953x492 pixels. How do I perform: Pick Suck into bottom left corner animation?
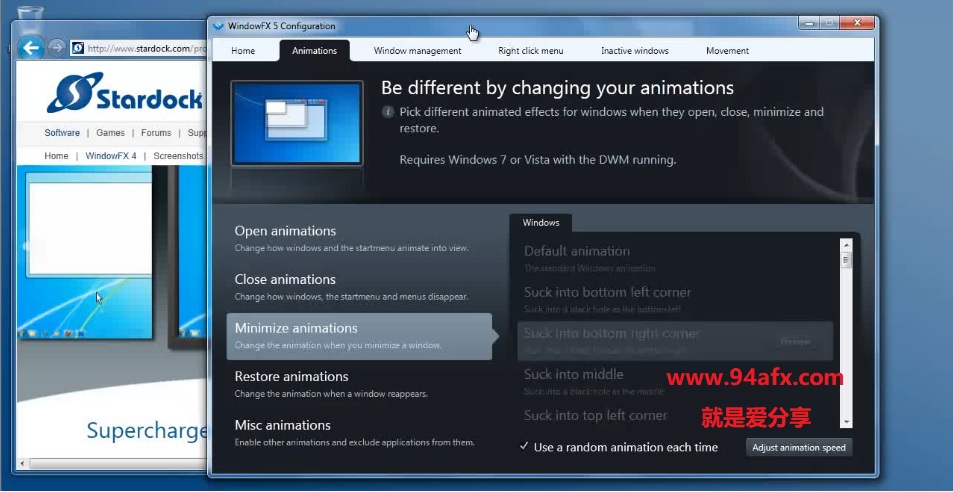(675, 300)
